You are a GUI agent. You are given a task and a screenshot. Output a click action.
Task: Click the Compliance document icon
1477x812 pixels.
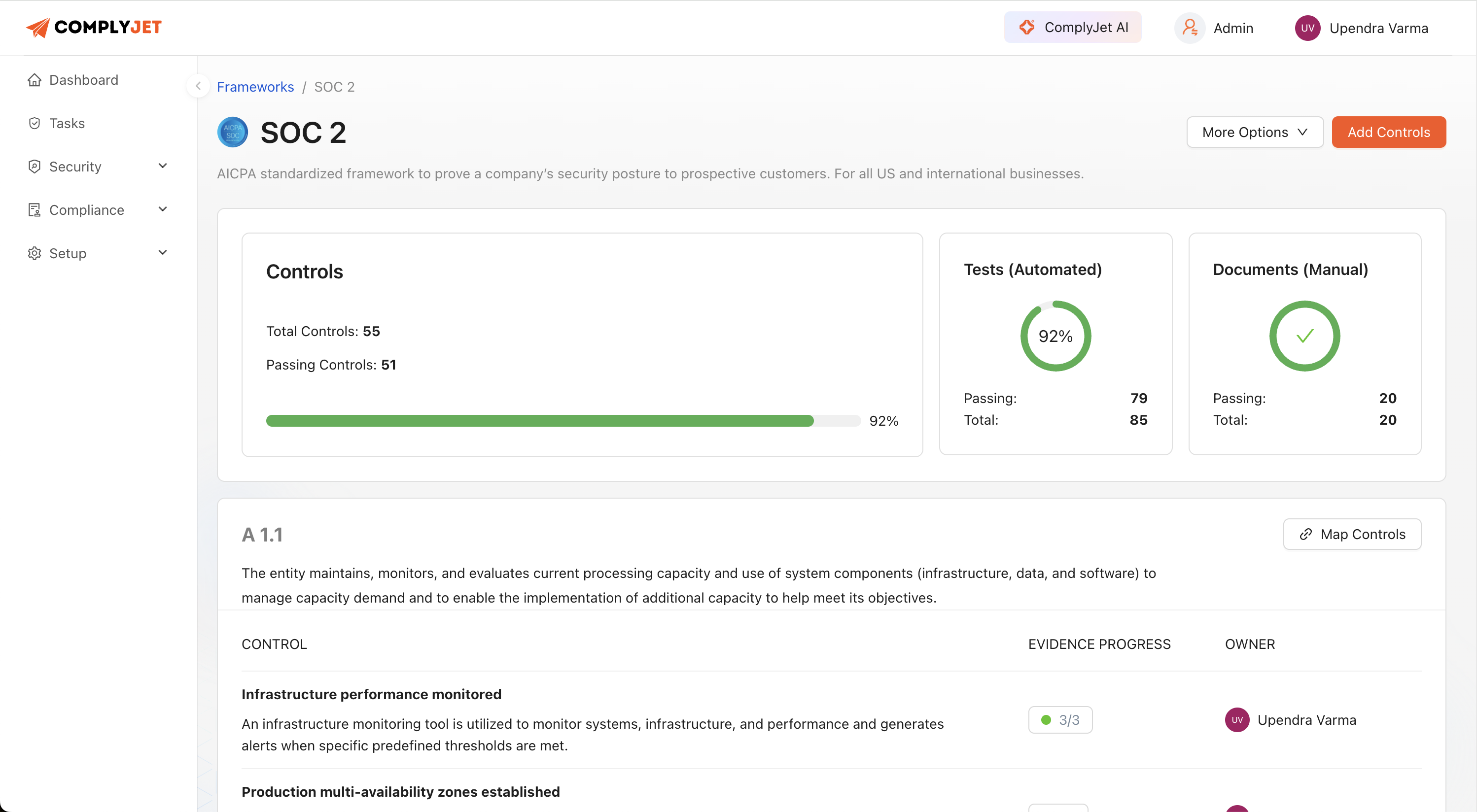pyautogui.click(x=35, y=210)
